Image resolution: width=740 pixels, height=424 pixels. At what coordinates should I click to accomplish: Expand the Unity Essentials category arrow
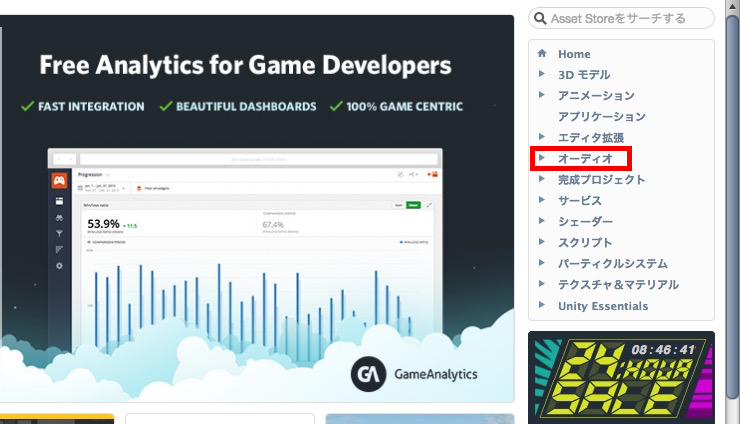542,305
